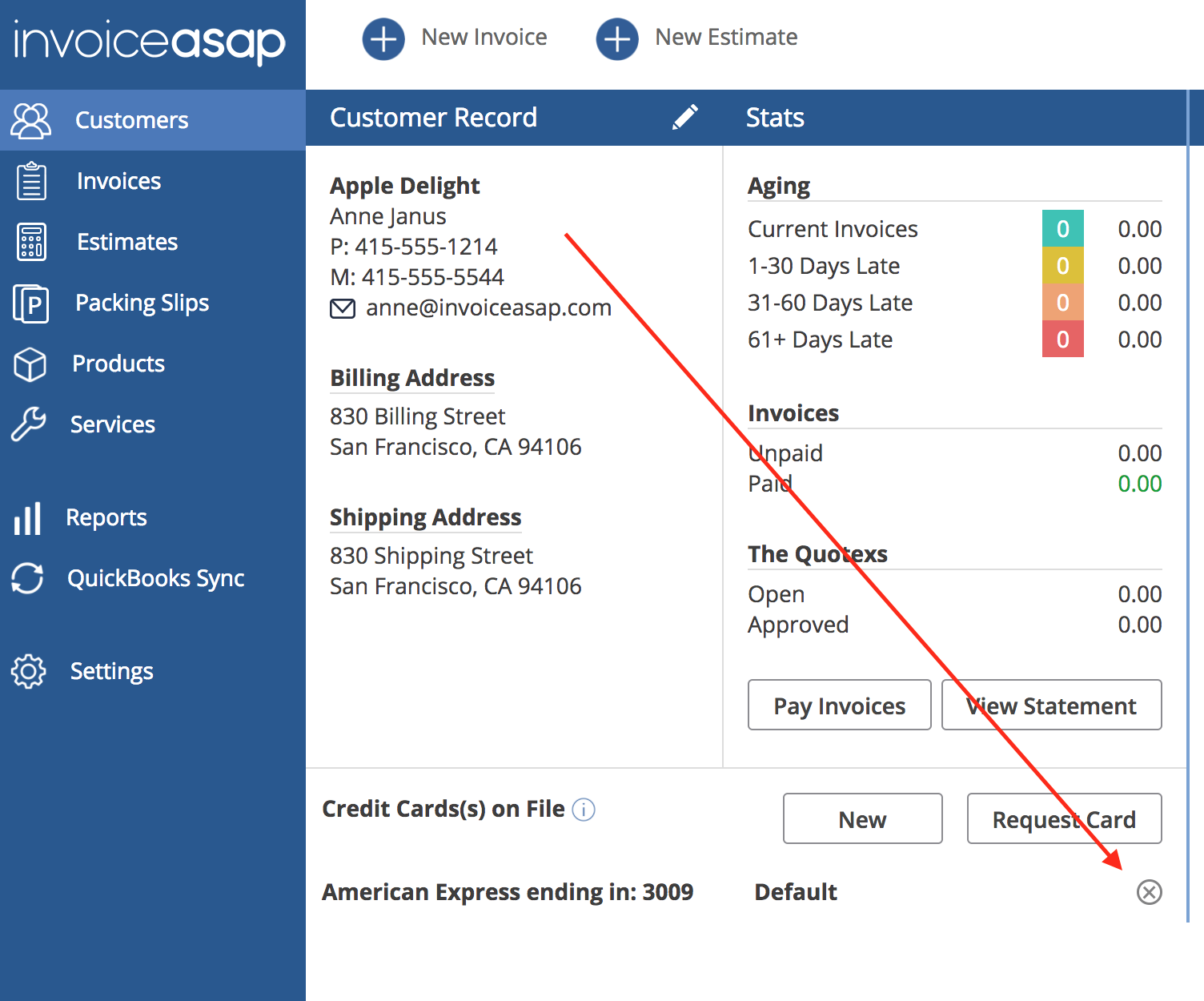Viewport: 1204px width, 1001px height.
Task: Add a card with the New button
Action: pyautogui.click(x=862, y=818)
